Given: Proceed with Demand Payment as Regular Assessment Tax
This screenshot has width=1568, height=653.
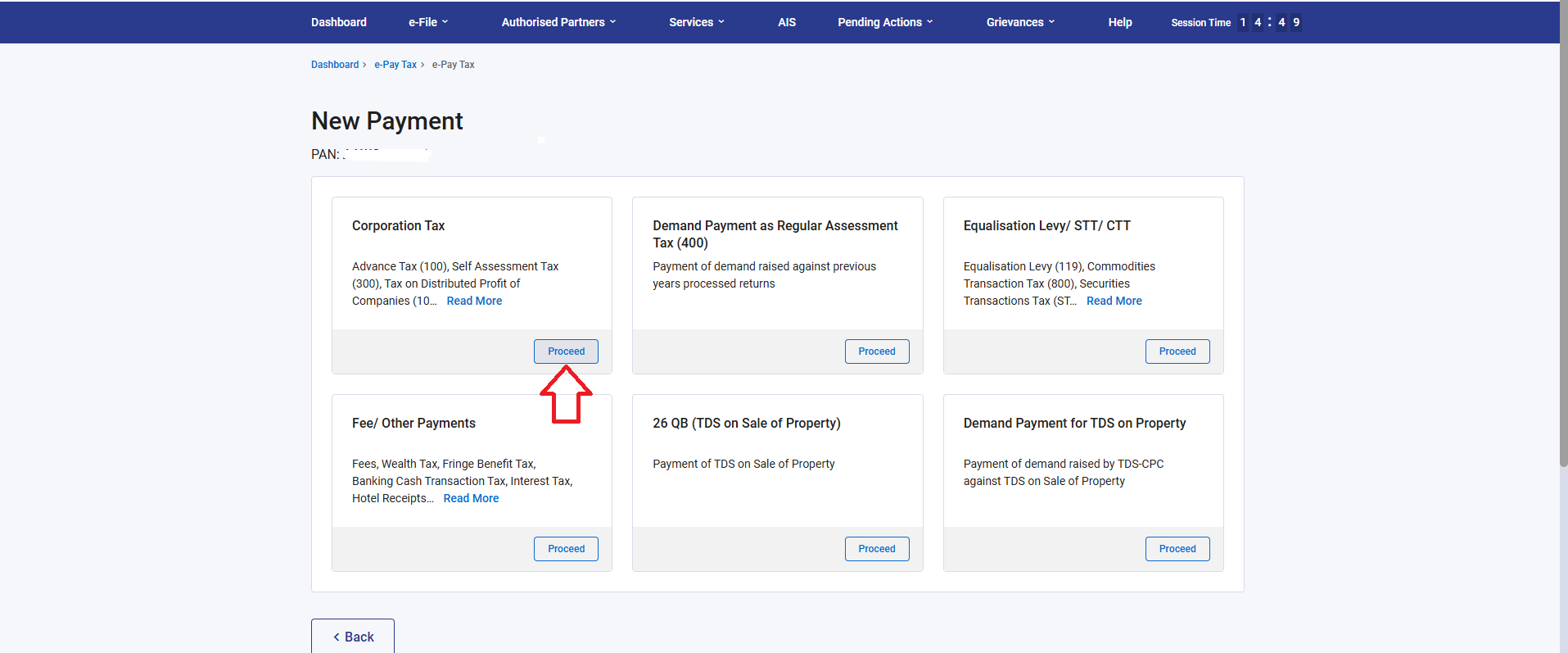Looking at the screenshot, I should (x=877, y=351).
